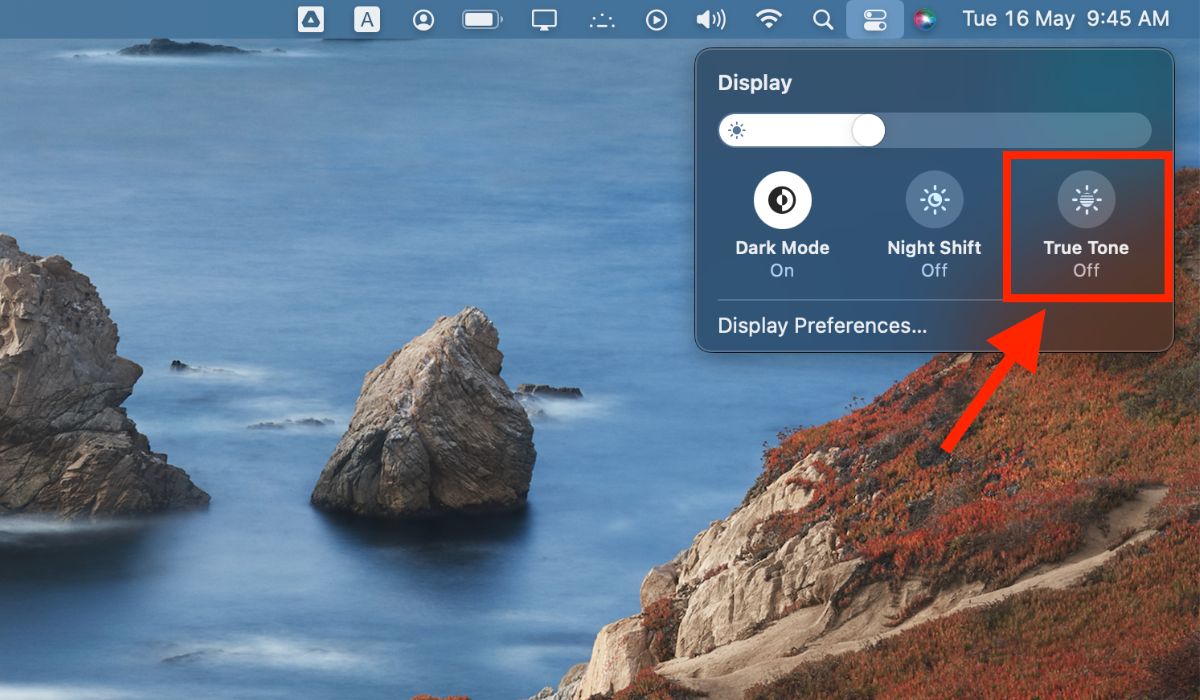Image resolution: width=1200 pixels, height=700 pixels.
Task: Open the user account switcher icon
Action: point(424,19)
